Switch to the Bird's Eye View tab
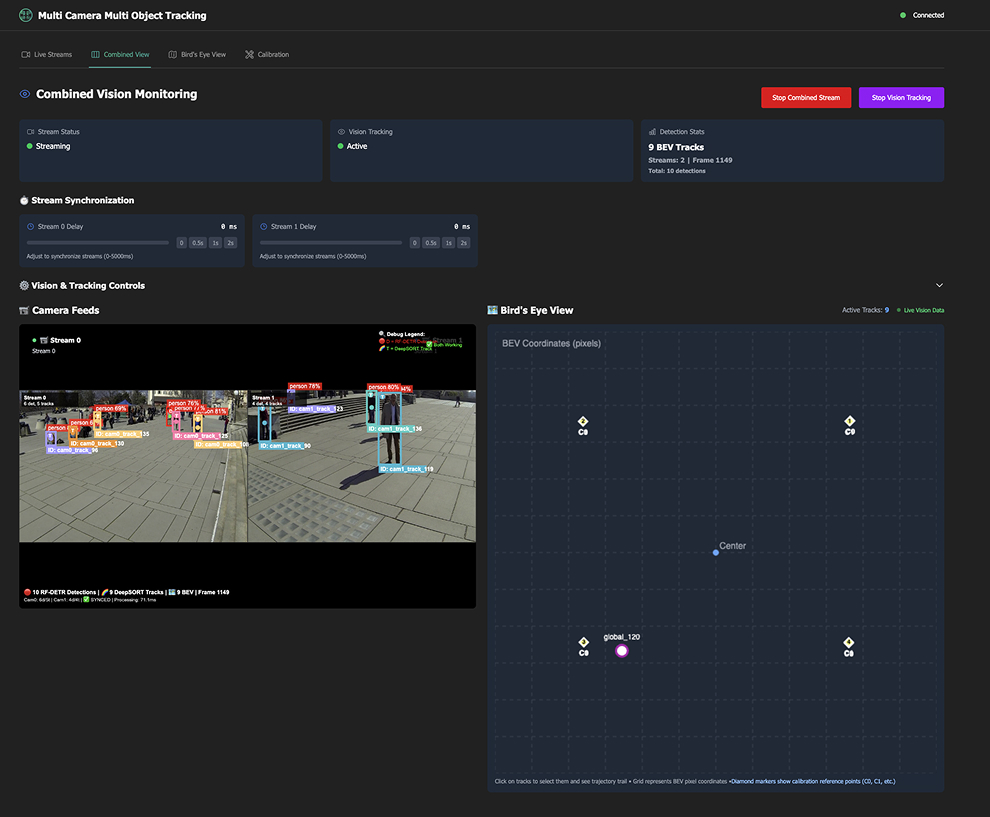990x817 pixels. pyautogui.click(x=197, y=54)
